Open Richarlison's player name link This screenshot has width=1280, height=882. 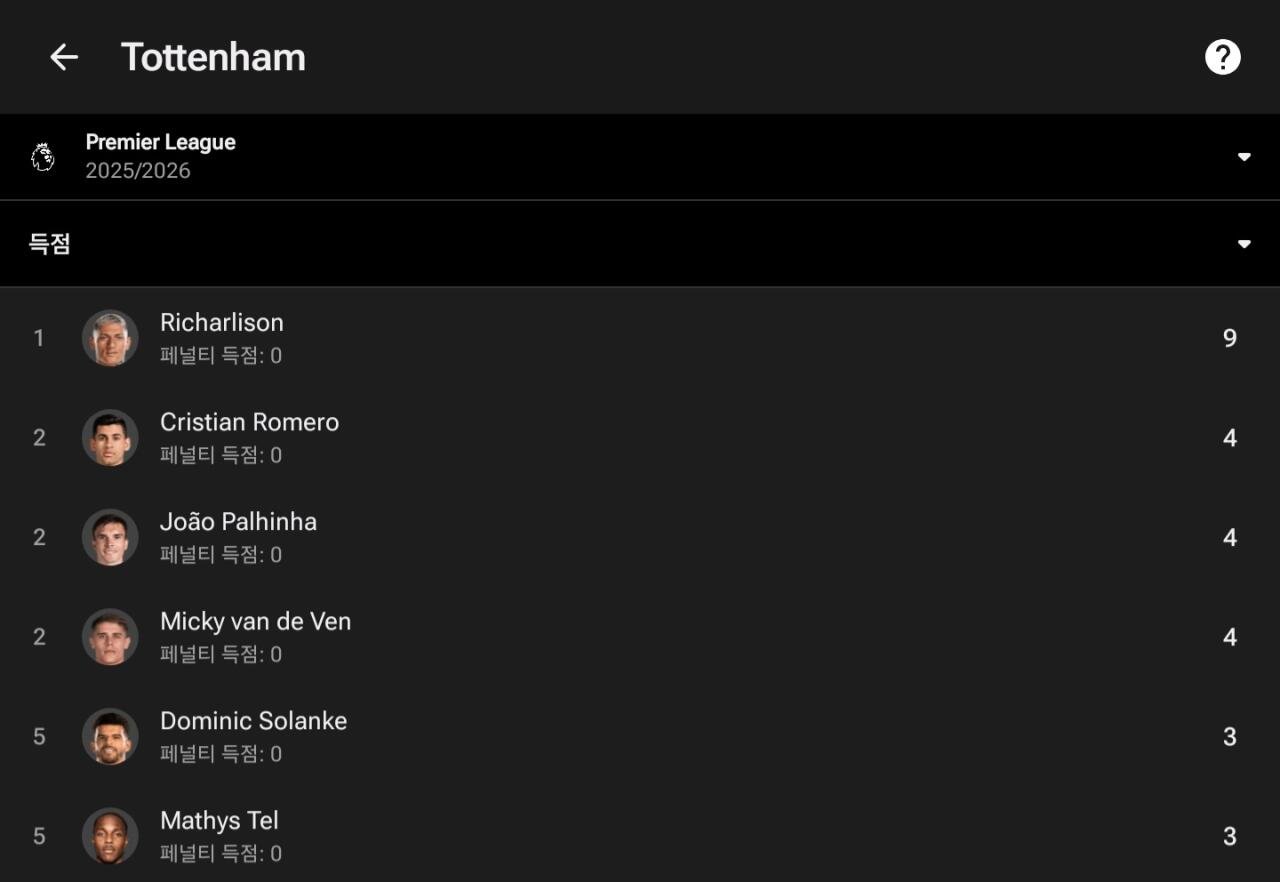click(x=222, y=323)
